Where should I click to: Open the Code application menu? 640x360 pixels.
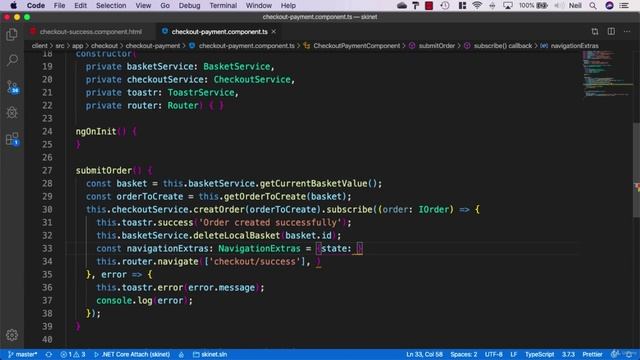[x=36, y=5]
